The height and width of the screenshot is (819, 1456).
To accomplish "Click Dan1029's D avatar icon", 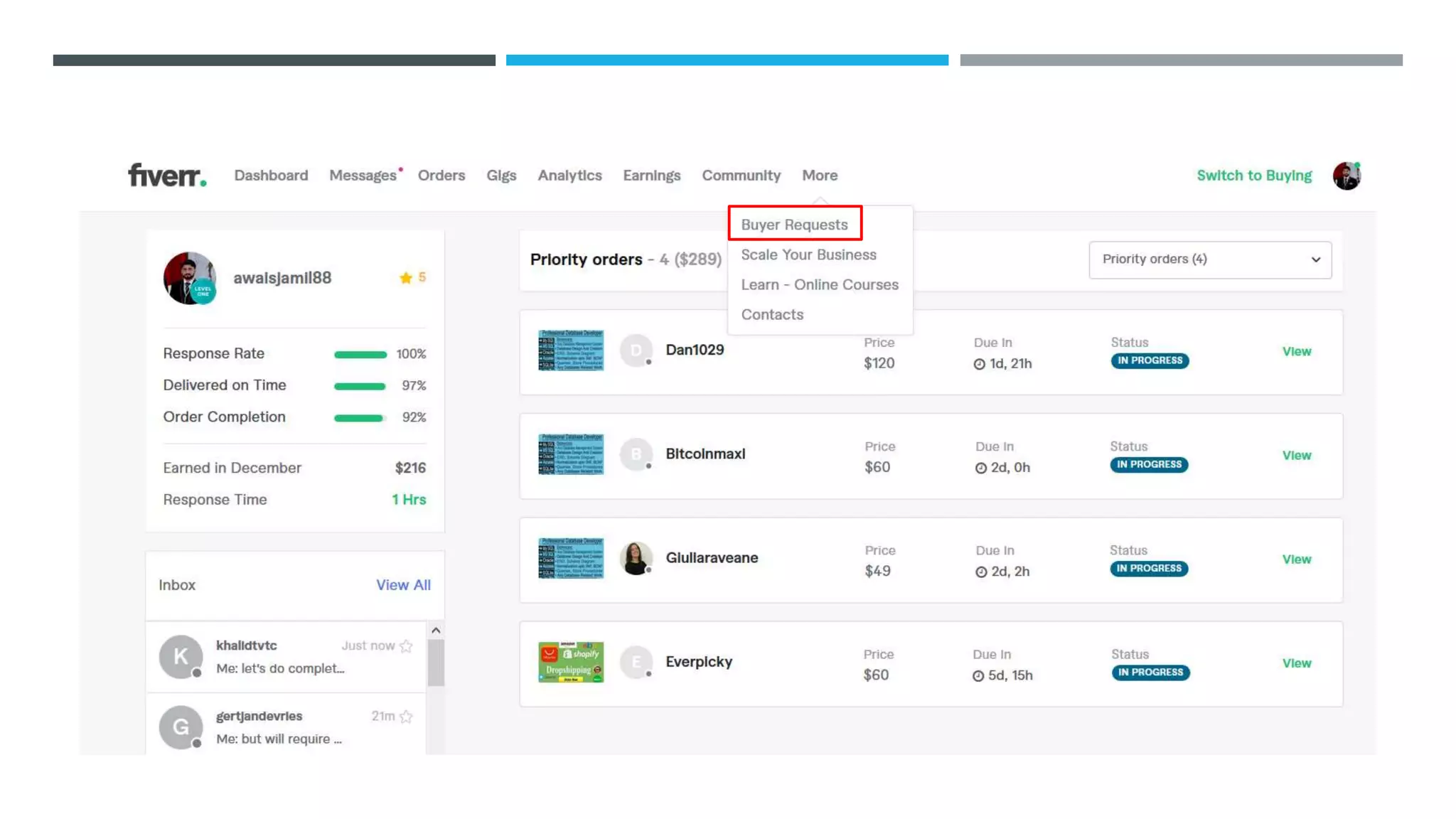I will (636, 350).
